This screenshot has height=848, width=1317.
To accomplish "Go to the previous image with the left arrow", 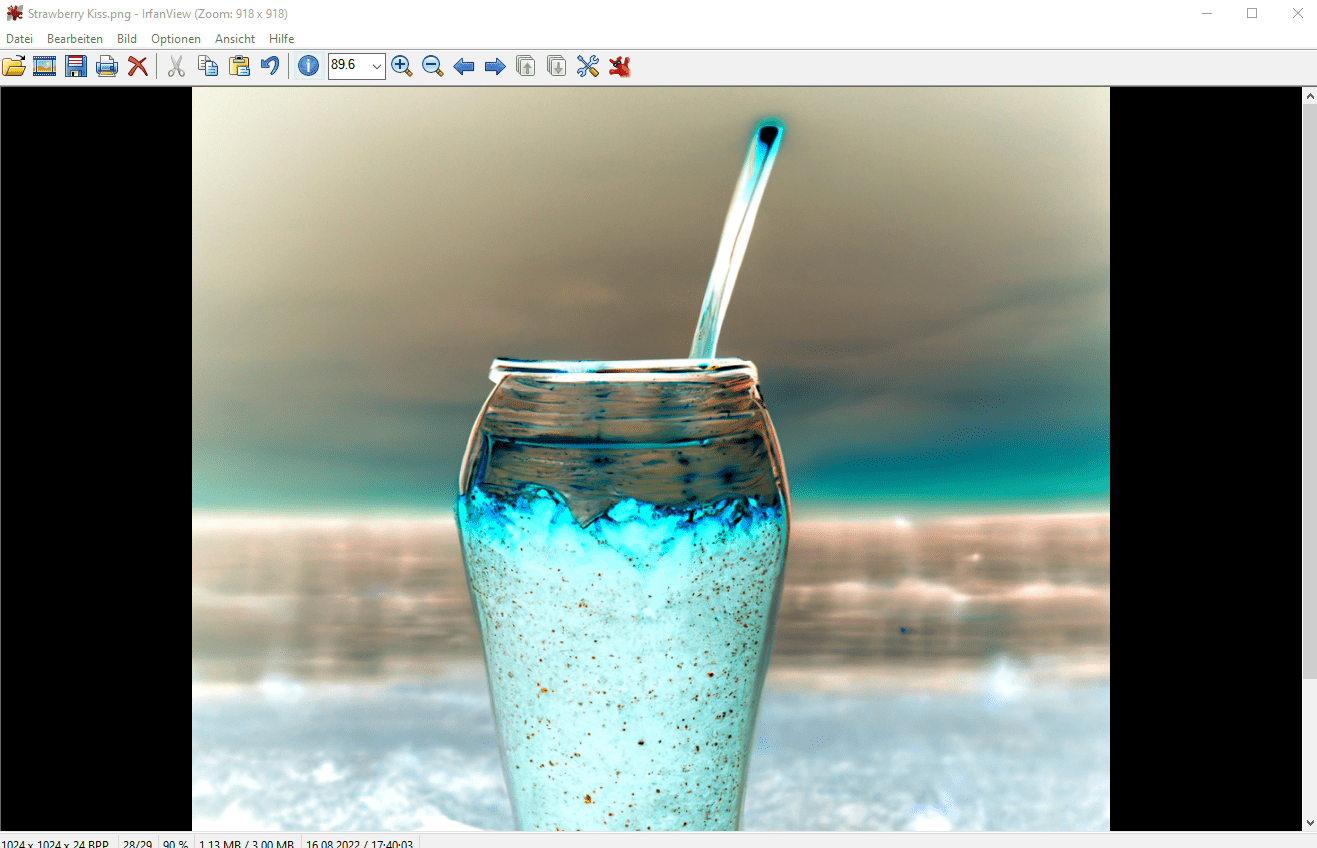I will [464, 67].
